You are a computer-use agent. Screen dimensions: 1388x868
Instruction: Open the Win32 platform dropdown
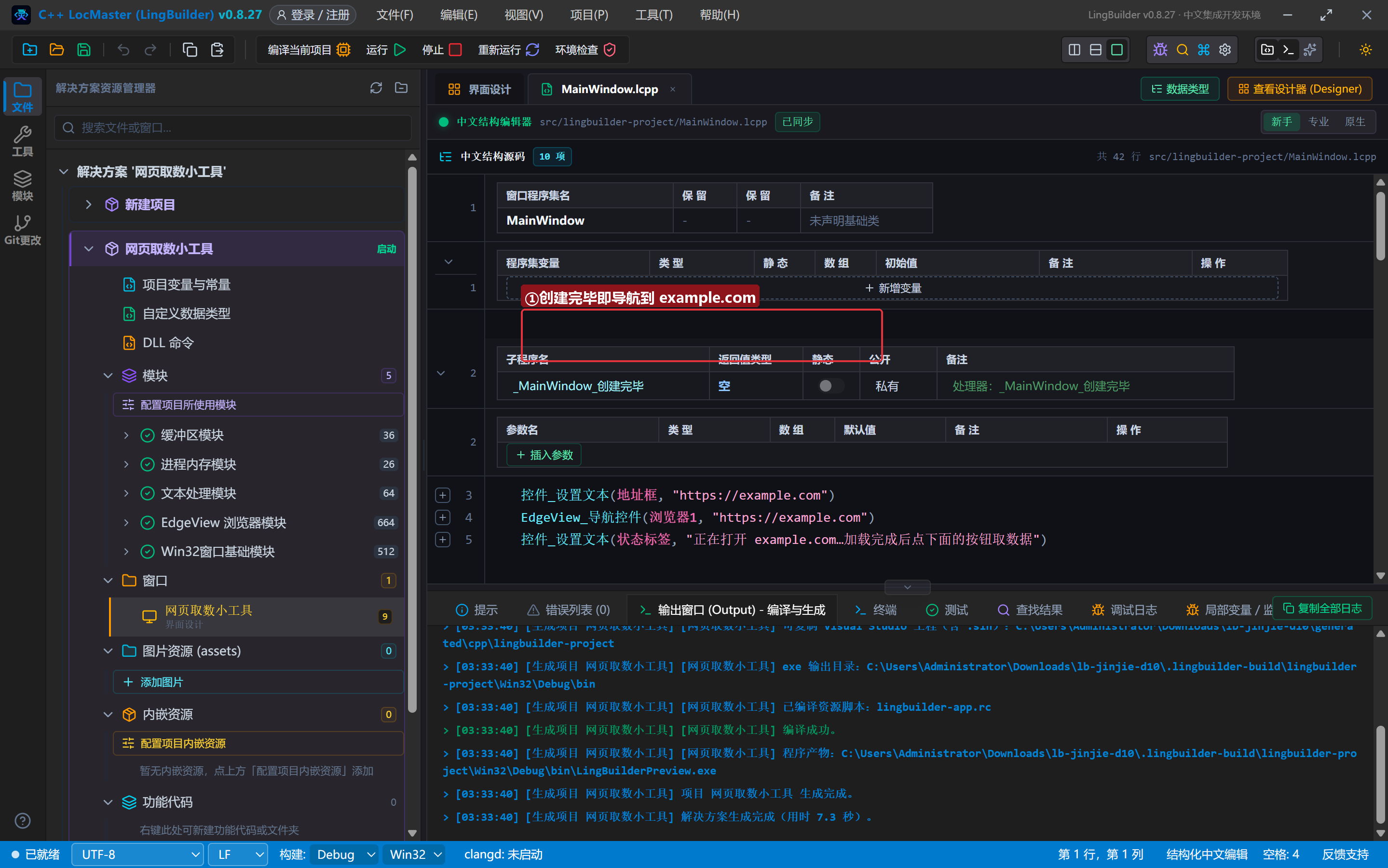pos(415,854)
